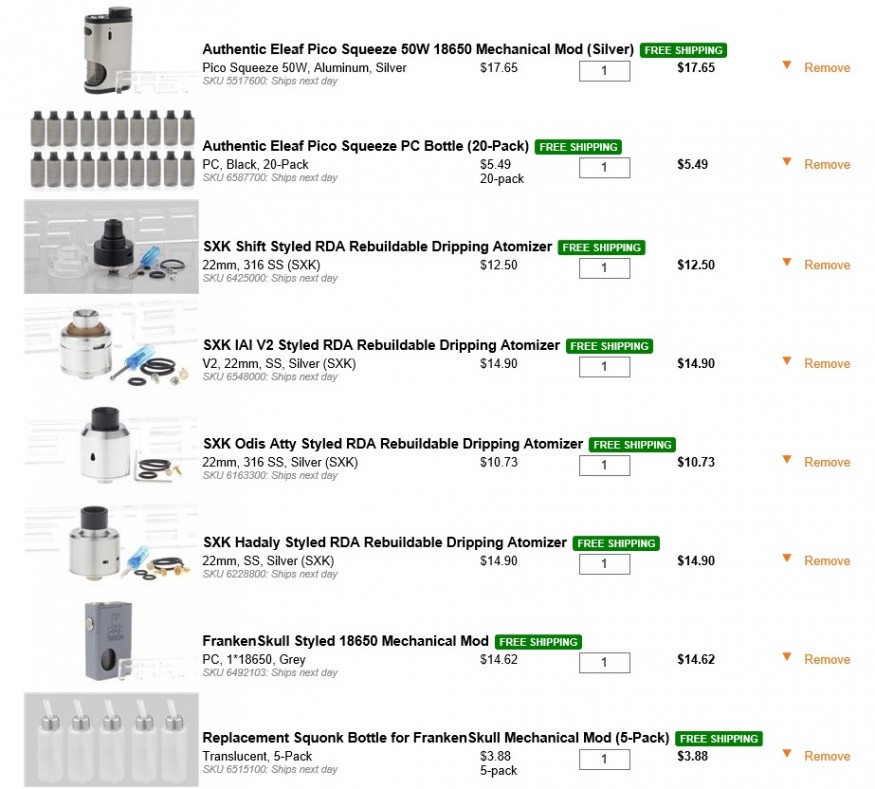Screen dimensions: 875x789
Task: Remove the SXK Shift Styled RDA item
Action: point(827,265)
